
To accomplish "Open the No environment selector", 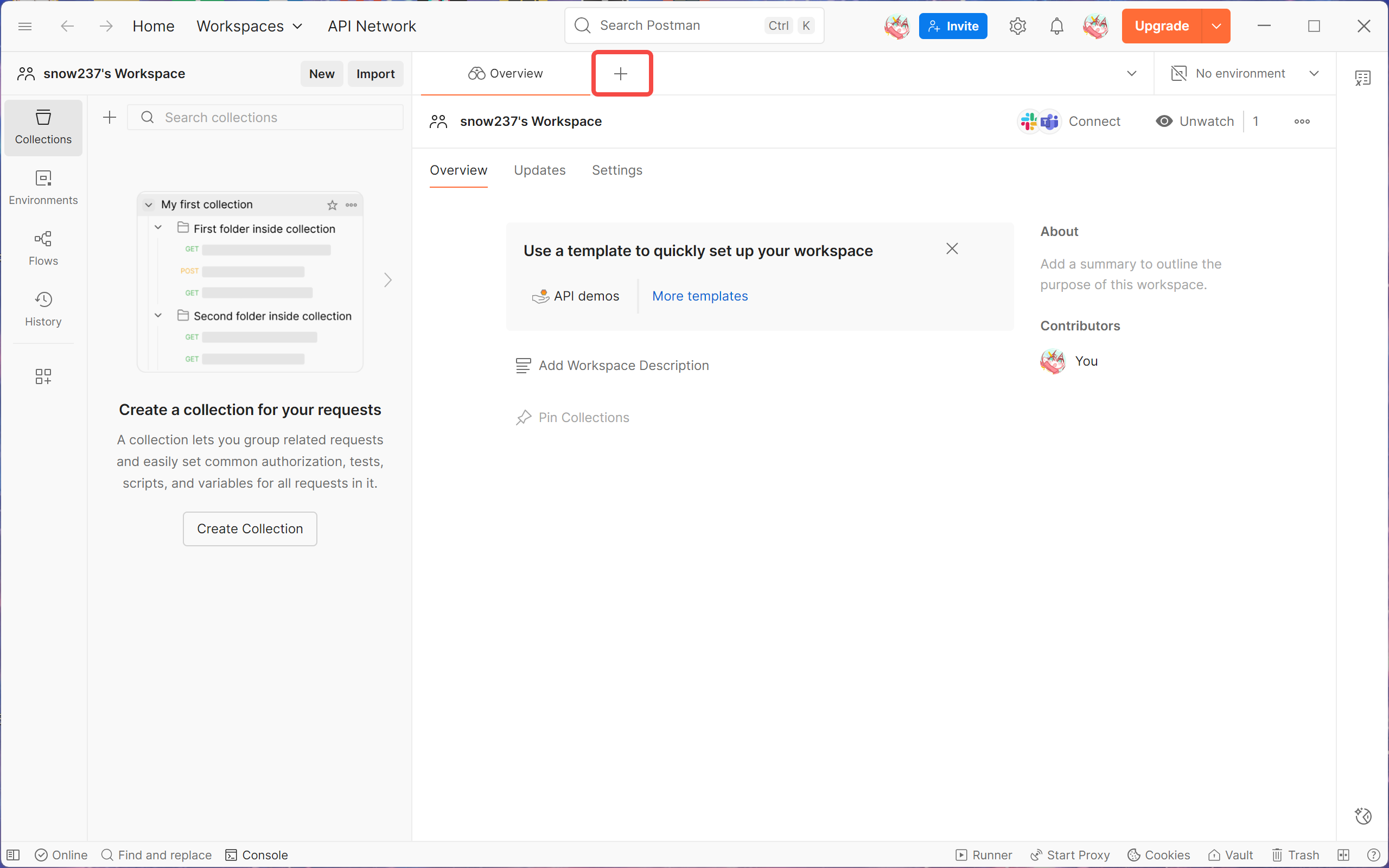I will tap(1244, 73).
